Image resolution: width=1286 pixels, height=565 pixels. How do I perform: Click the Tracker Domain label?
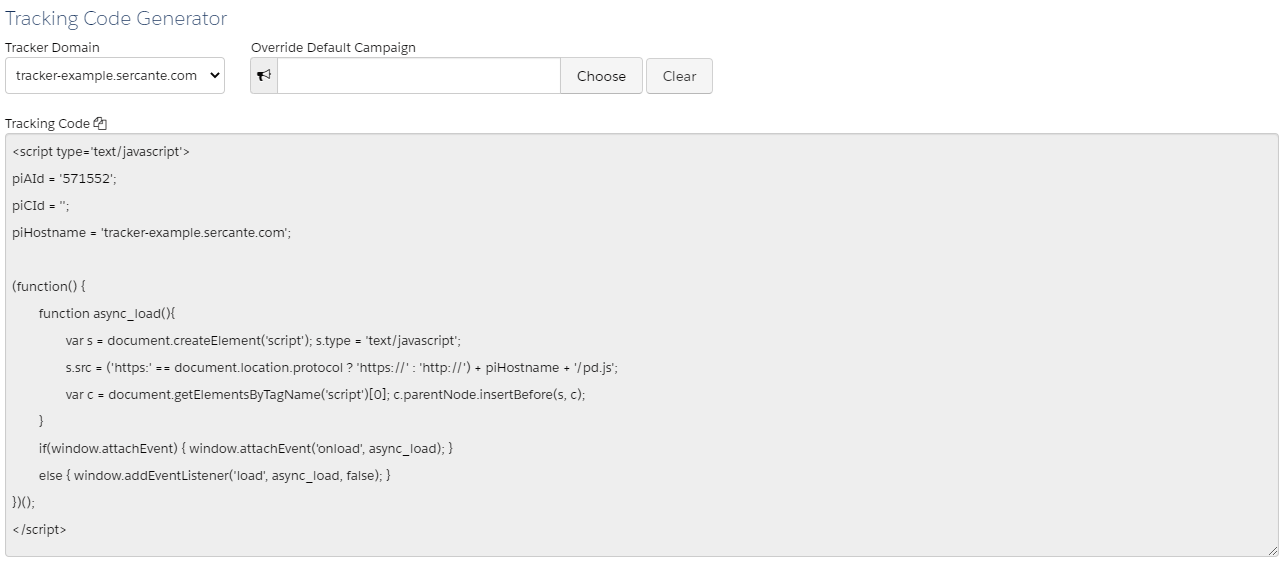[x=52, y=47]
